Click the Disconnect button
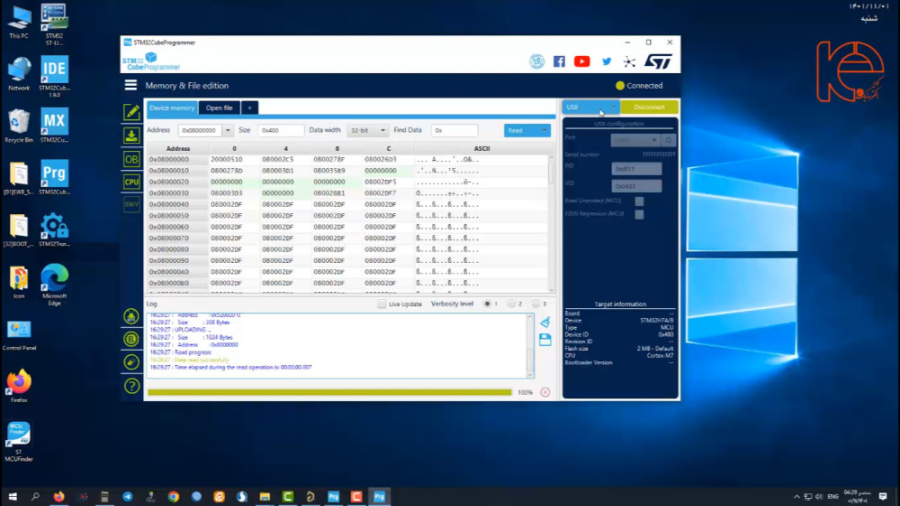This screenshot has height=506, width=900. pyautogui.click(x=649, y=107)
